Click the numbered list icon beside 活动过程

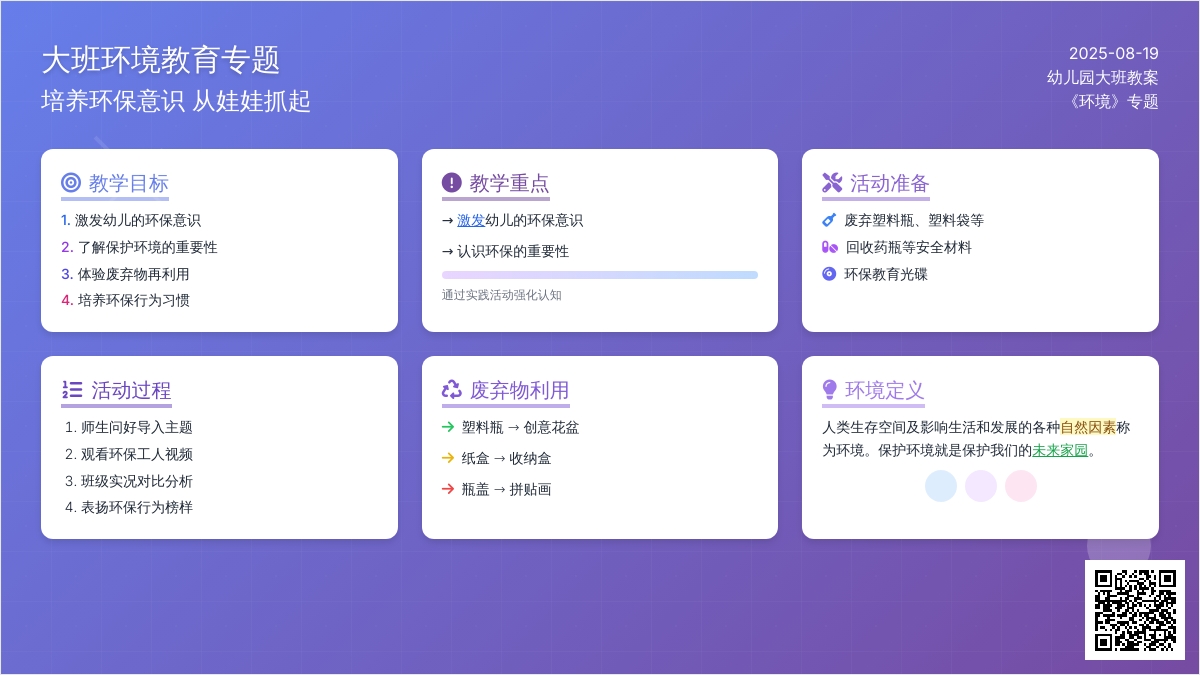[71, 390]
